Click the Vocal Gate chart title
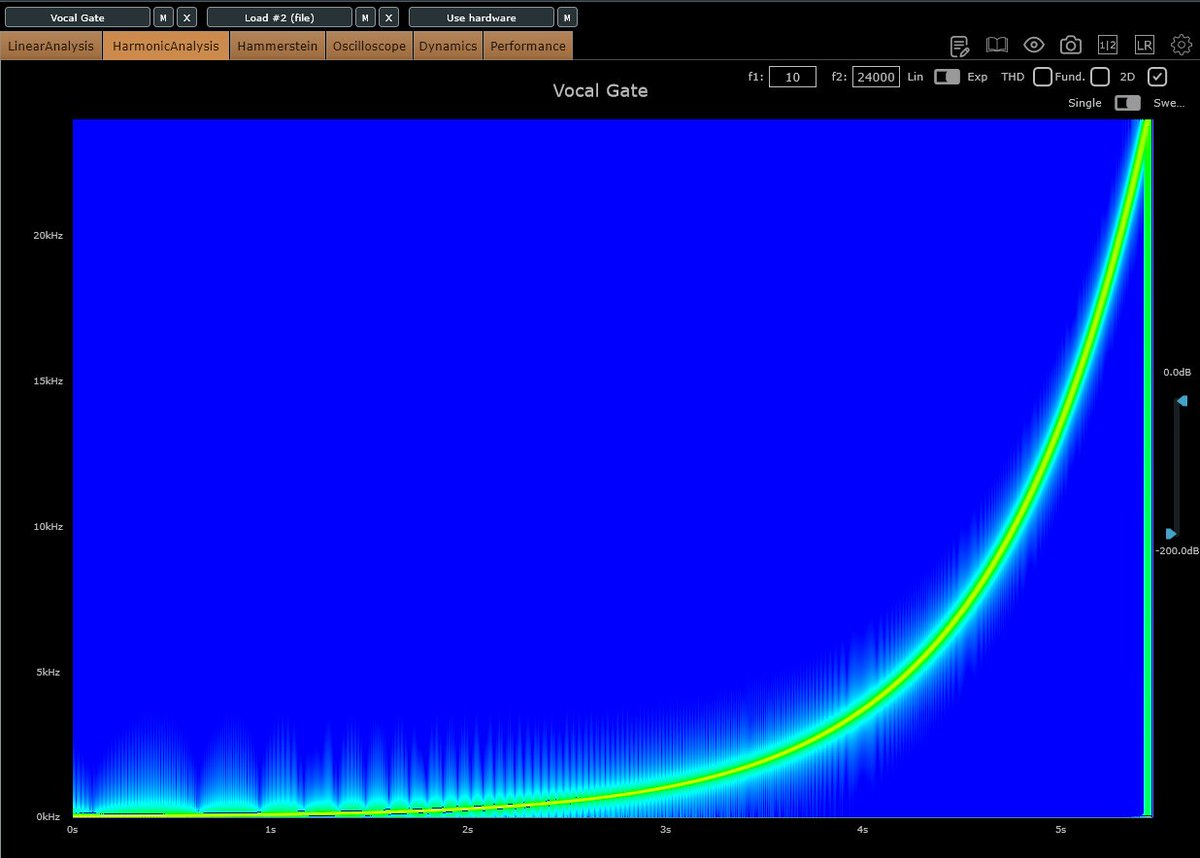Viewport: 1200px width, 858px height. tap(600, 91)
